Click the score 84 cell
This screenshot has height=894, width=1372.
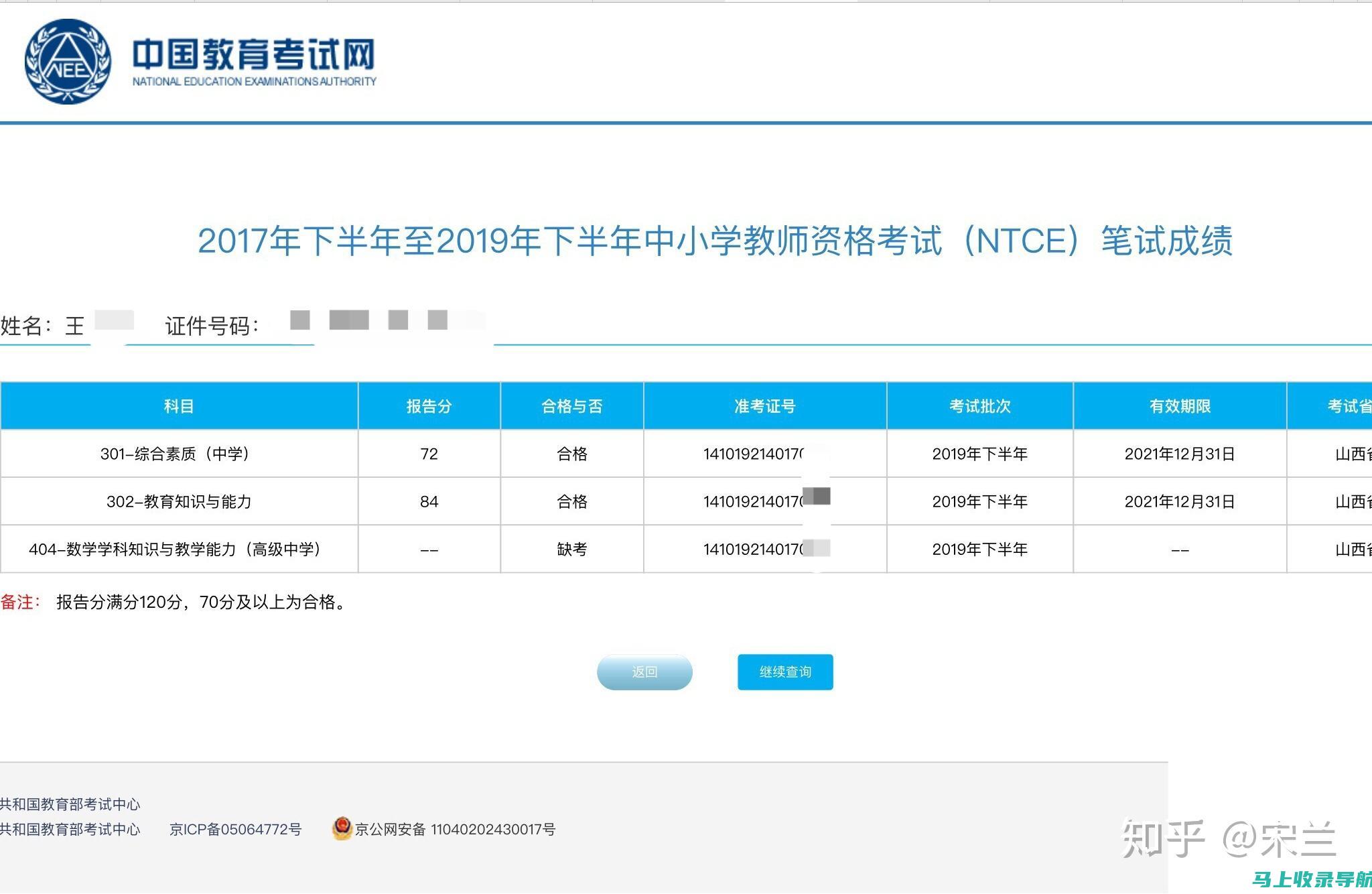coord(429,501)
